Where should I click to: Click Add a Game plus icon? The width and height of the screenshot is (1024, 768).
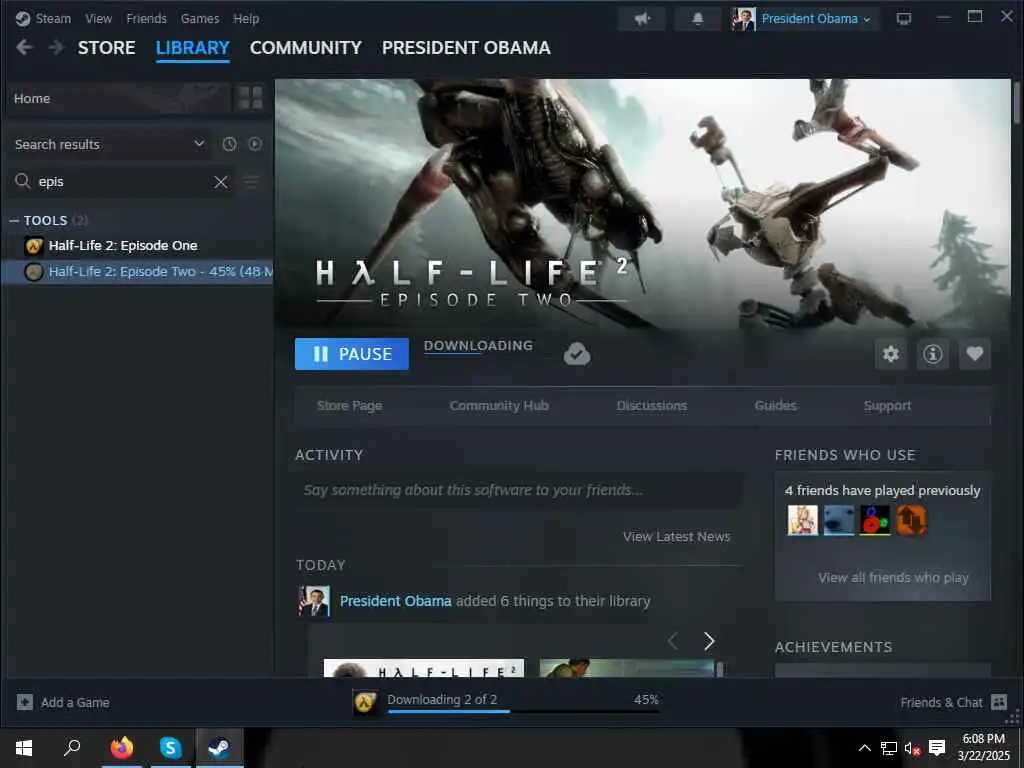[25, 703]
